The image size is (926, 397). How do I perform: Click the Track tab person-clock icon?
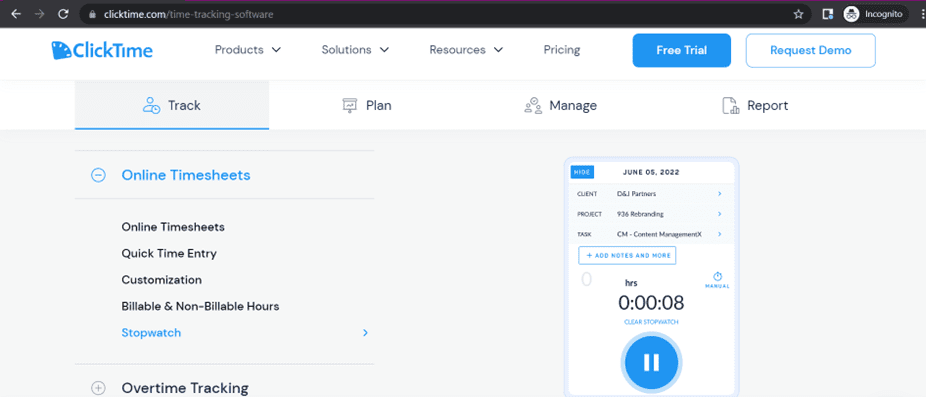tap(151, 106)
